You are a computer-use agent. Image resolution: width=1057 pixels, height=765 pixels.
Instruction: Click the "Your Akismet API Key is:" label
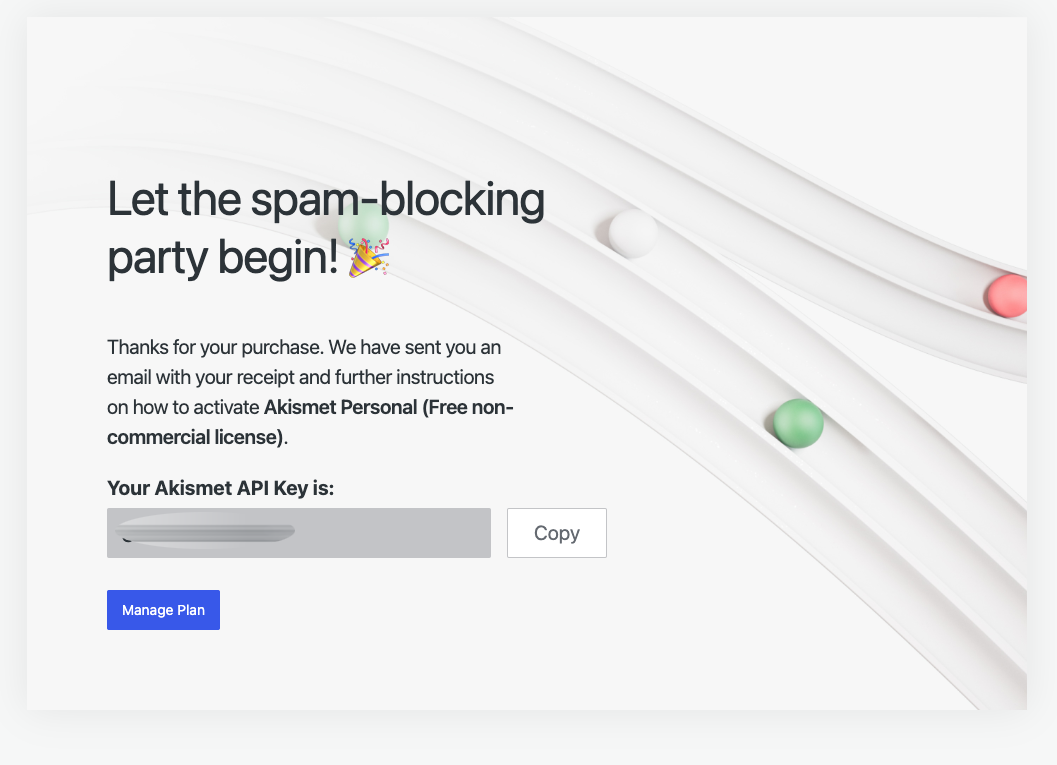[220, 488]
